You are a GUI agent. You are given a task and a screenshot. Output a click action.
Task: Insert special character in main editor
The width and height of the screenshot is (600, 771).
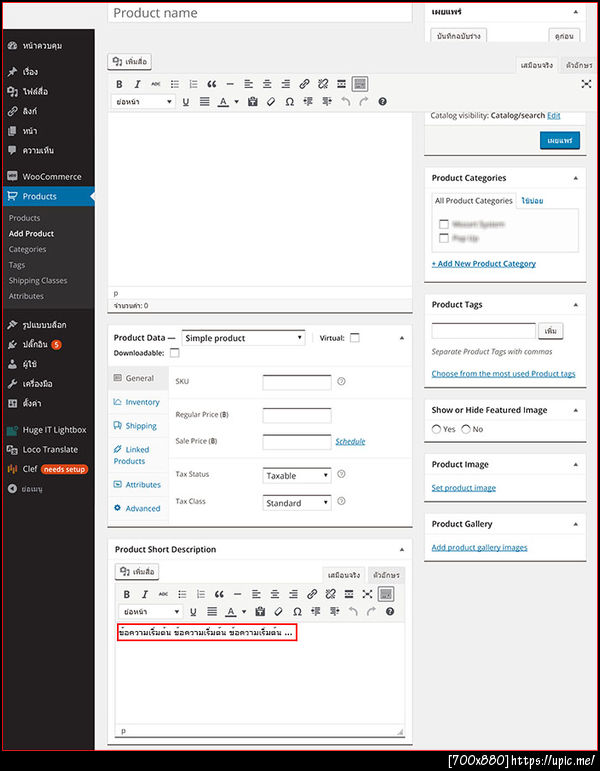click(290, 102)
